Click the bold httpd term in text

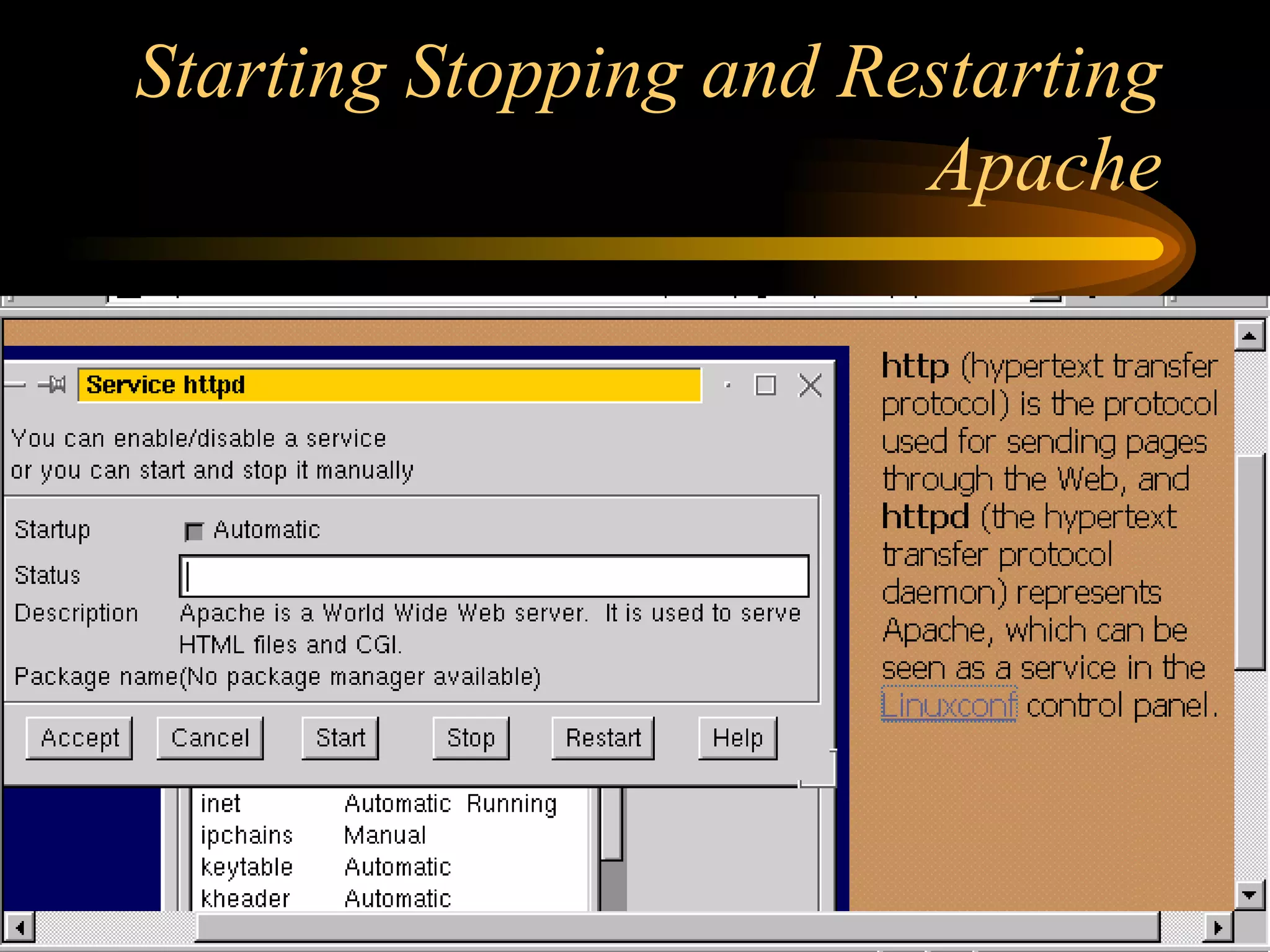(x=925, y=516)
